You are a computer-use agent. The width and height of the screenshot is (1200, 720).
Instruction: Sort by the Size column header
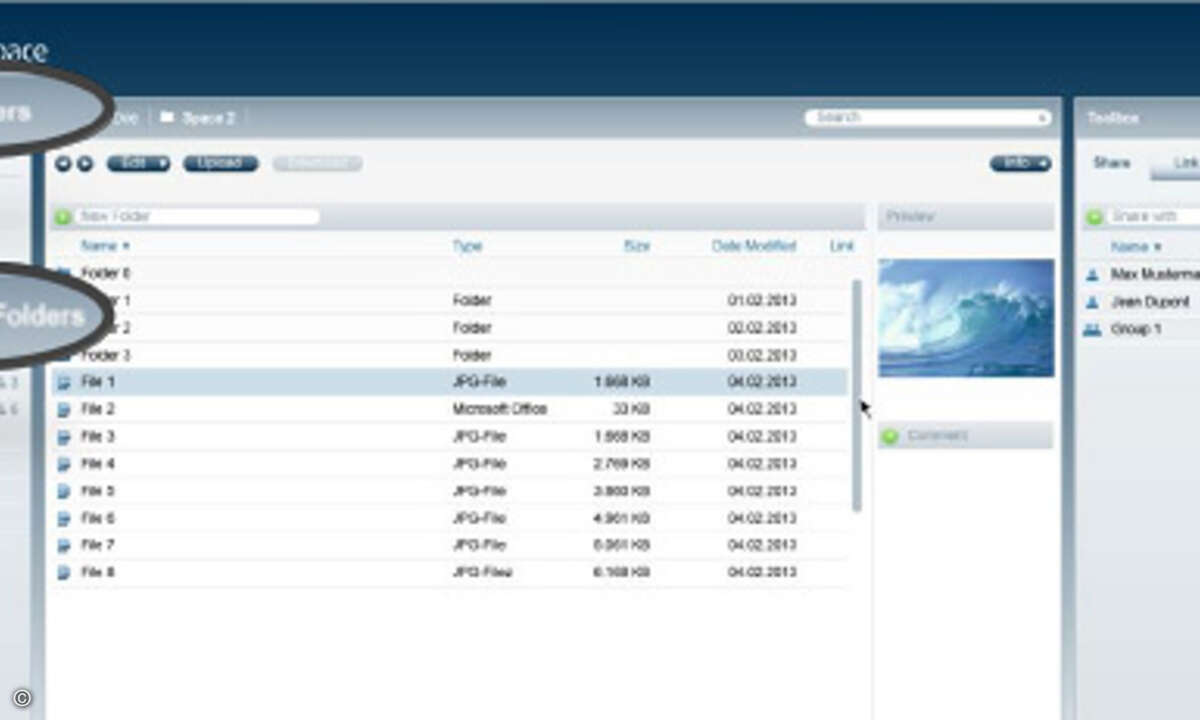coord(636,246)
